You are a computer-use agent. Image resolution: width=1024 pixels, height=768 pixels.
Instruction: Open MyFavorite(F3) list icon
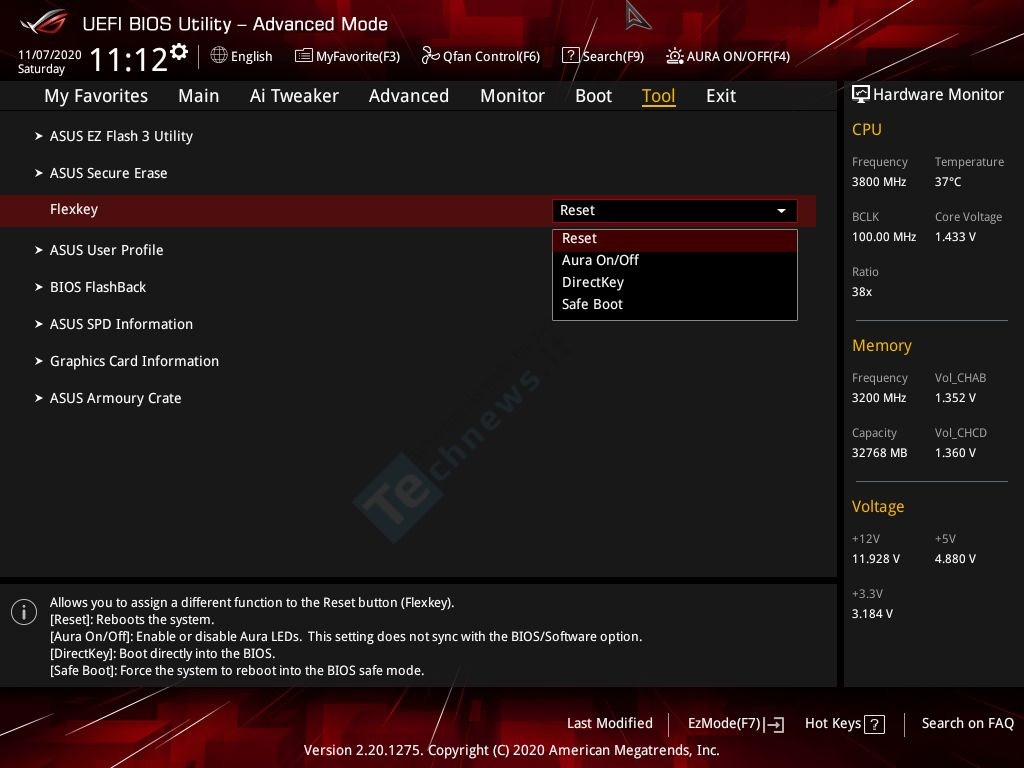(x=304, y=56)
